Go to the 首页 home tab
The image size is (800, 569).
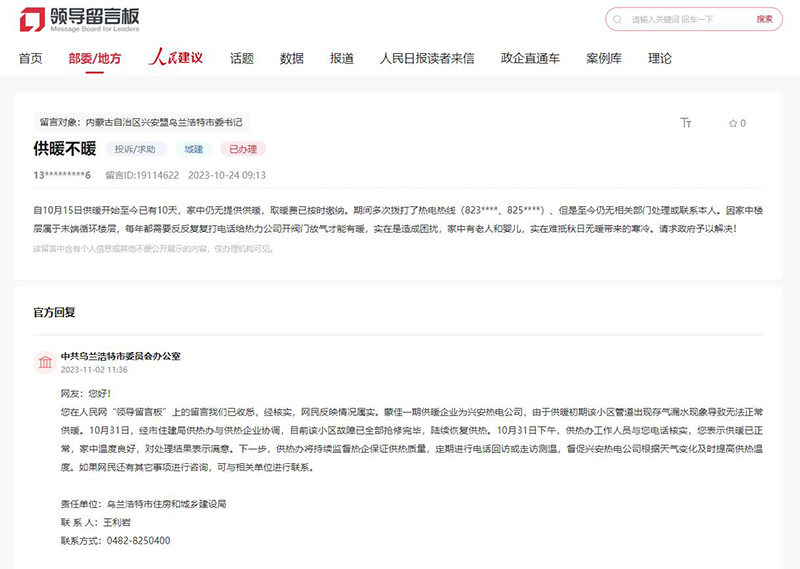point(31,59)
